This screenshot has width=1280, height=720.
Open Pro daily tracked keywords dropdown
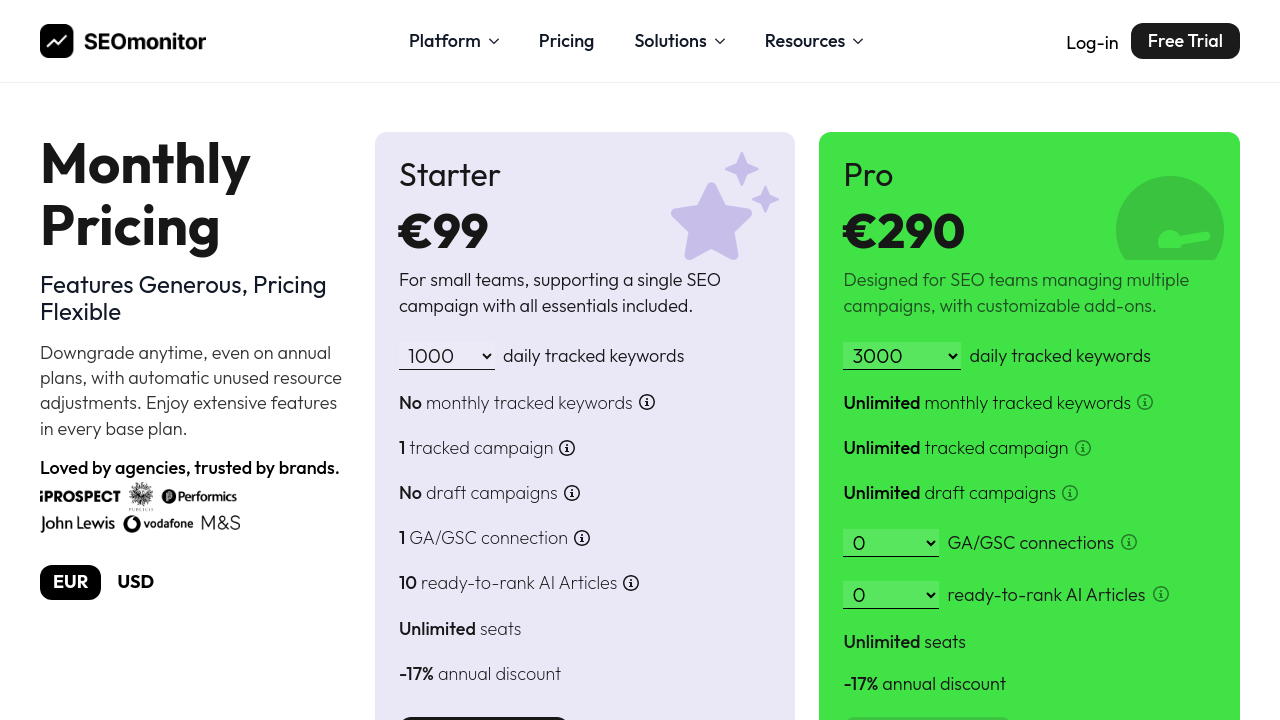[901, 356]
